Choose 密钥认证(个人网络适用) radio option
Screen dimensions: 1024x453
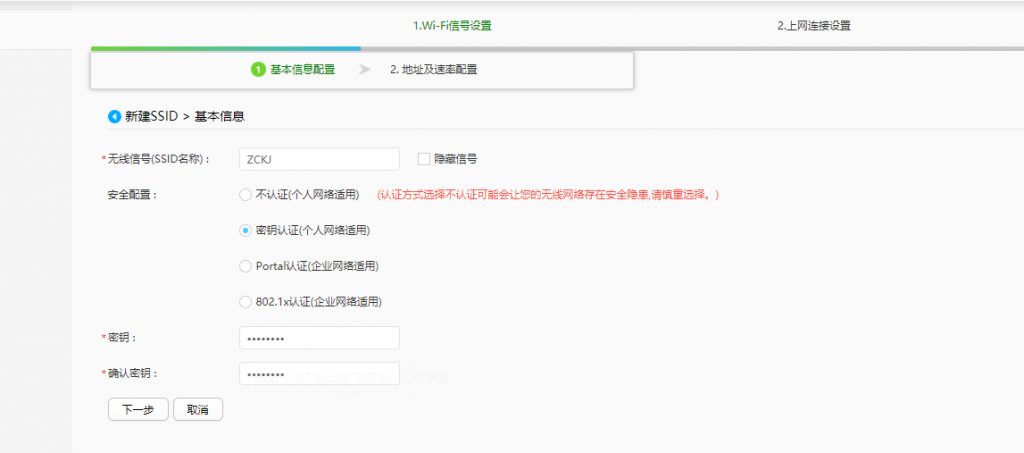[246, 230]
